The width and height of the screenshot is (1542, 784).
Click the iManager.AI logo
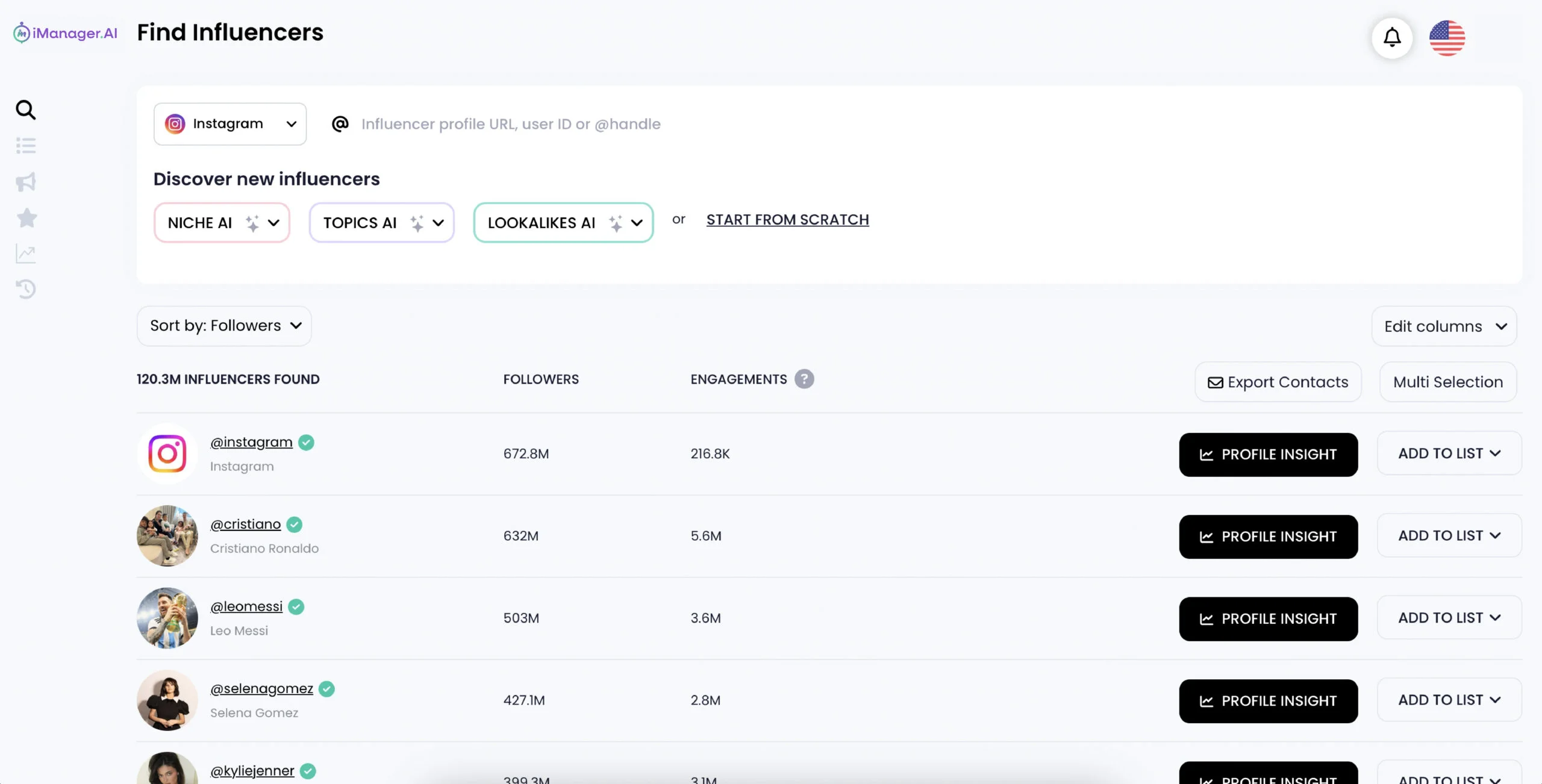(x=65, y=33)
